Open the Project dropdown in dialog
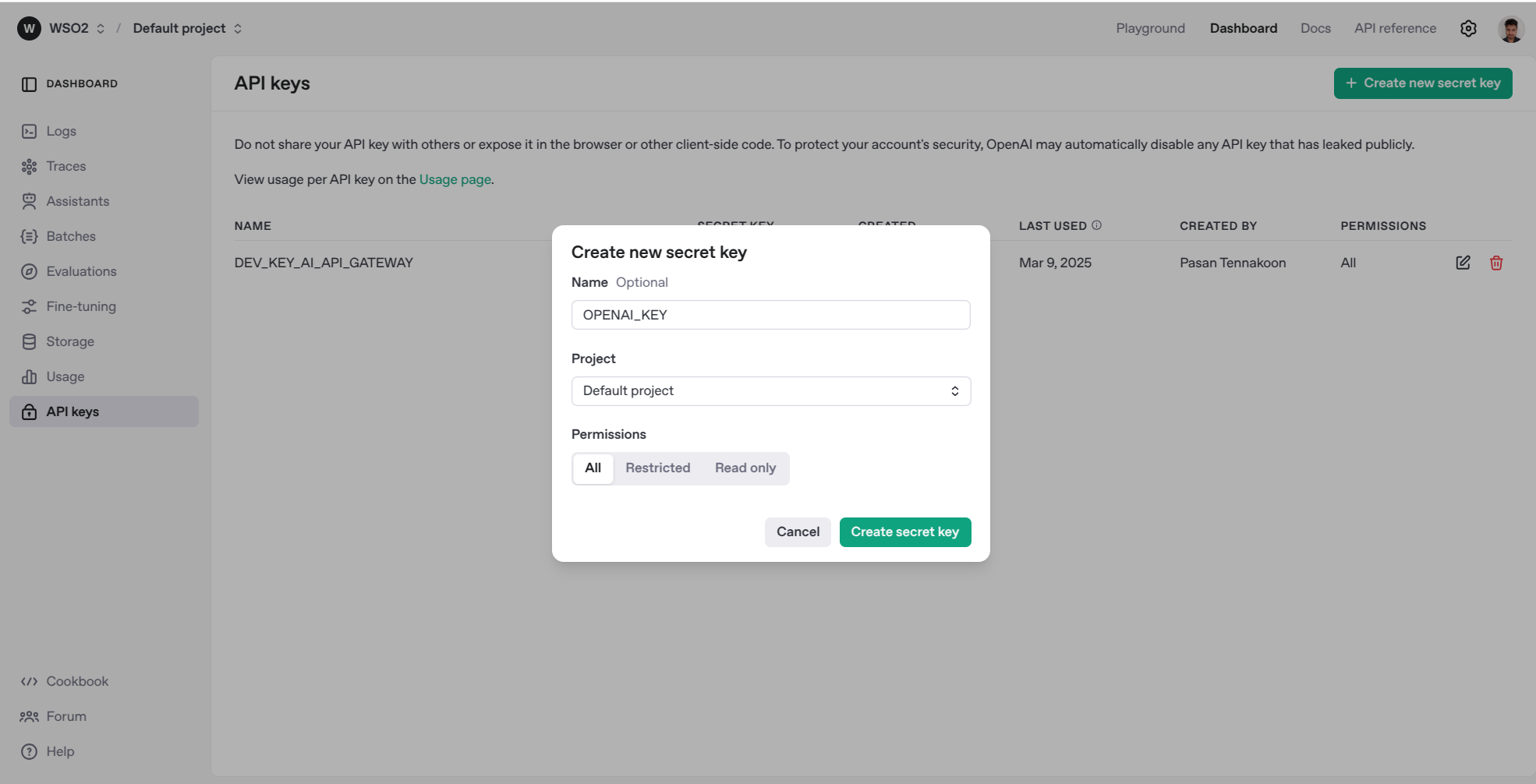Image resolution: width=1536 pixels, height=784 pixels. coord(770,391)
